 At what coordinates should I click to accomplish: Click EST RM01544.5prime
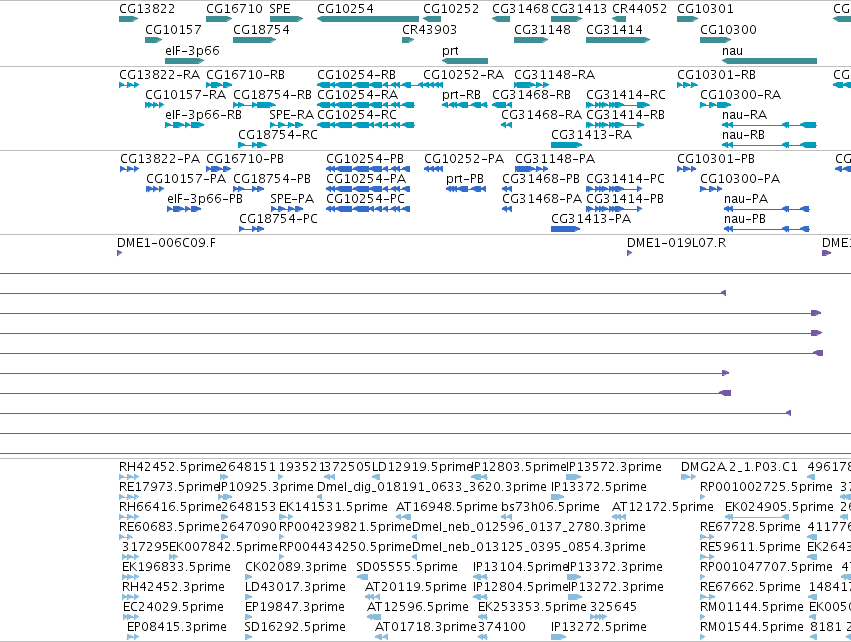click(x=752, y=627)
